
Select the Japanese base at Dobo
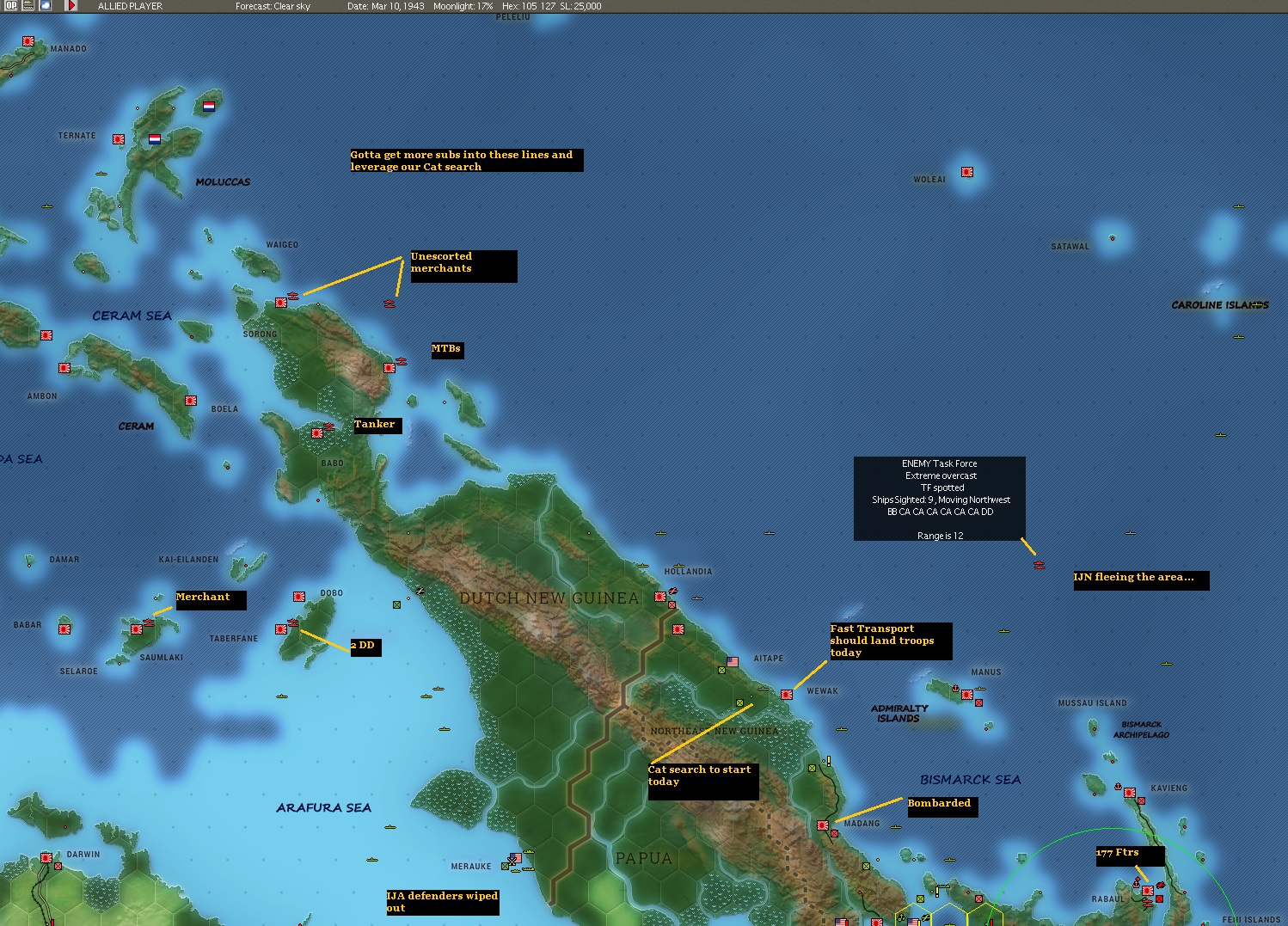299,597
